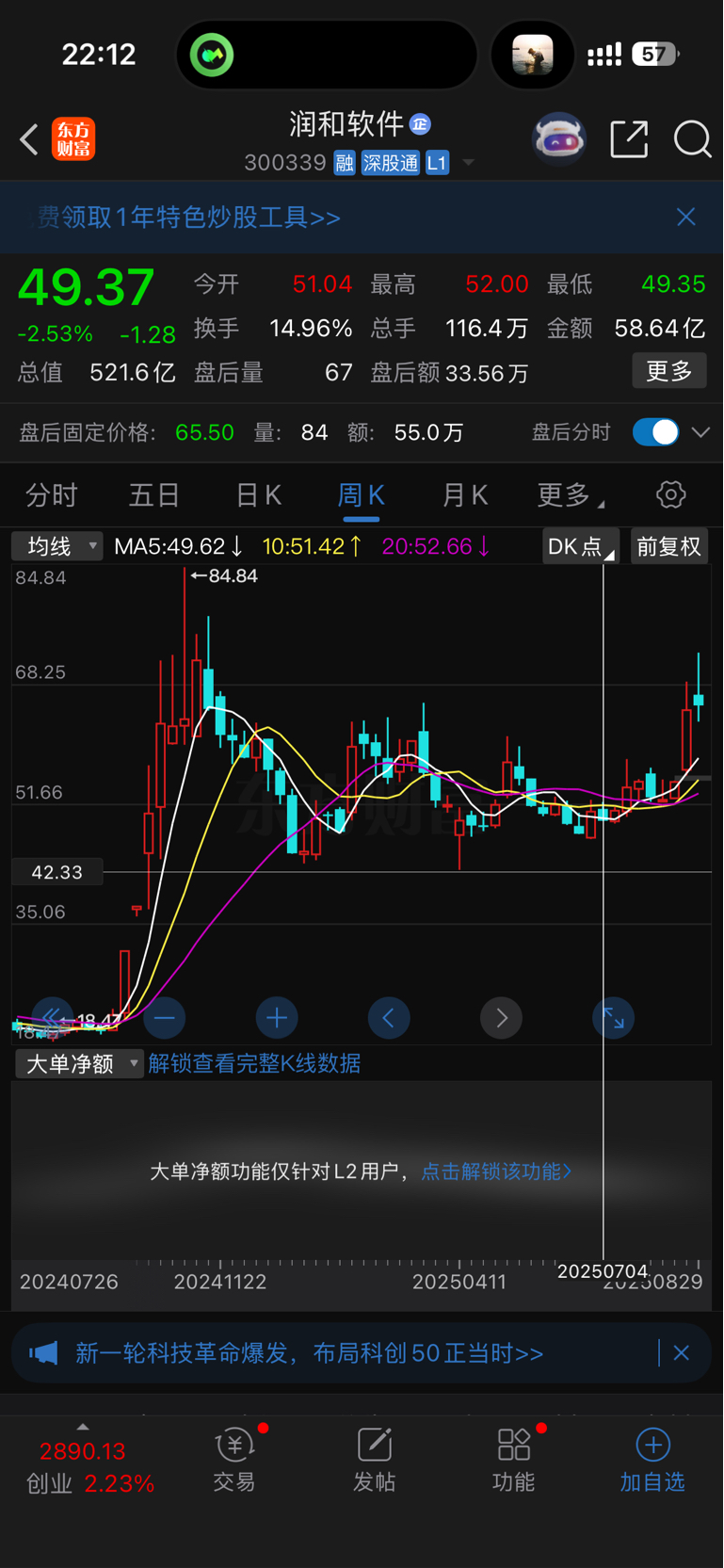The image size is (724, 1568).
Task: Tap the 盘后固定价格 65.50 value
Action: [x=204, y=432]
